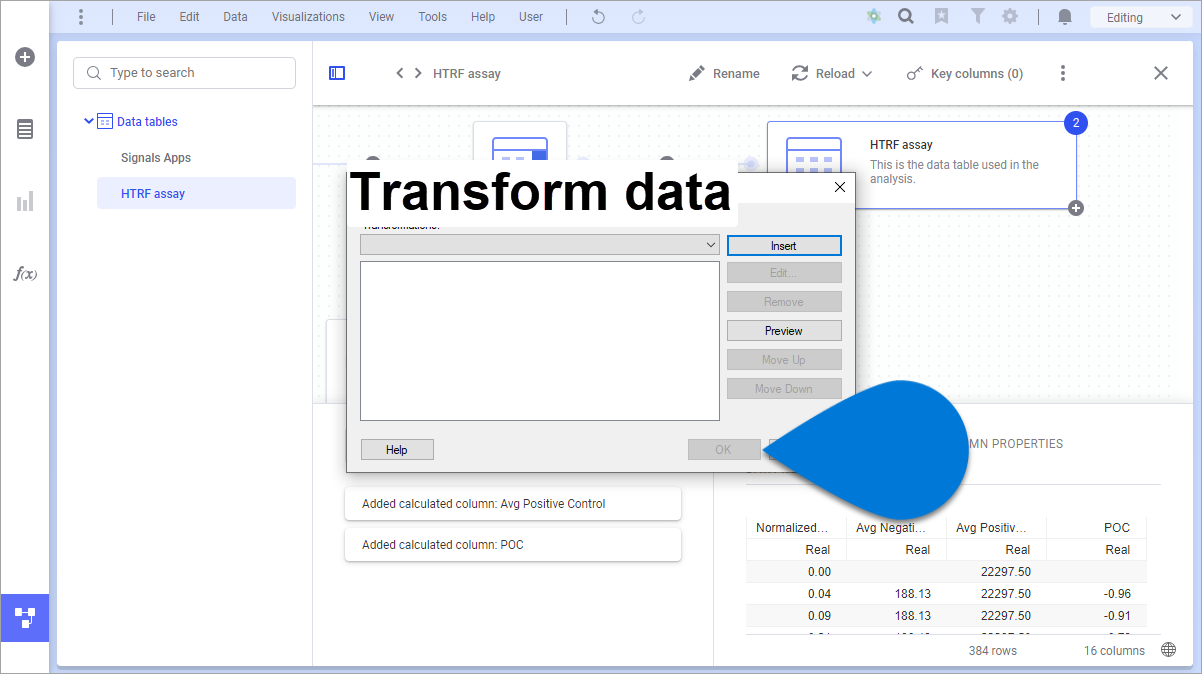The width and height of the screenshot is (1202, 674).
Task: Open the Notifications bell icon
Action: [1065, 17]
